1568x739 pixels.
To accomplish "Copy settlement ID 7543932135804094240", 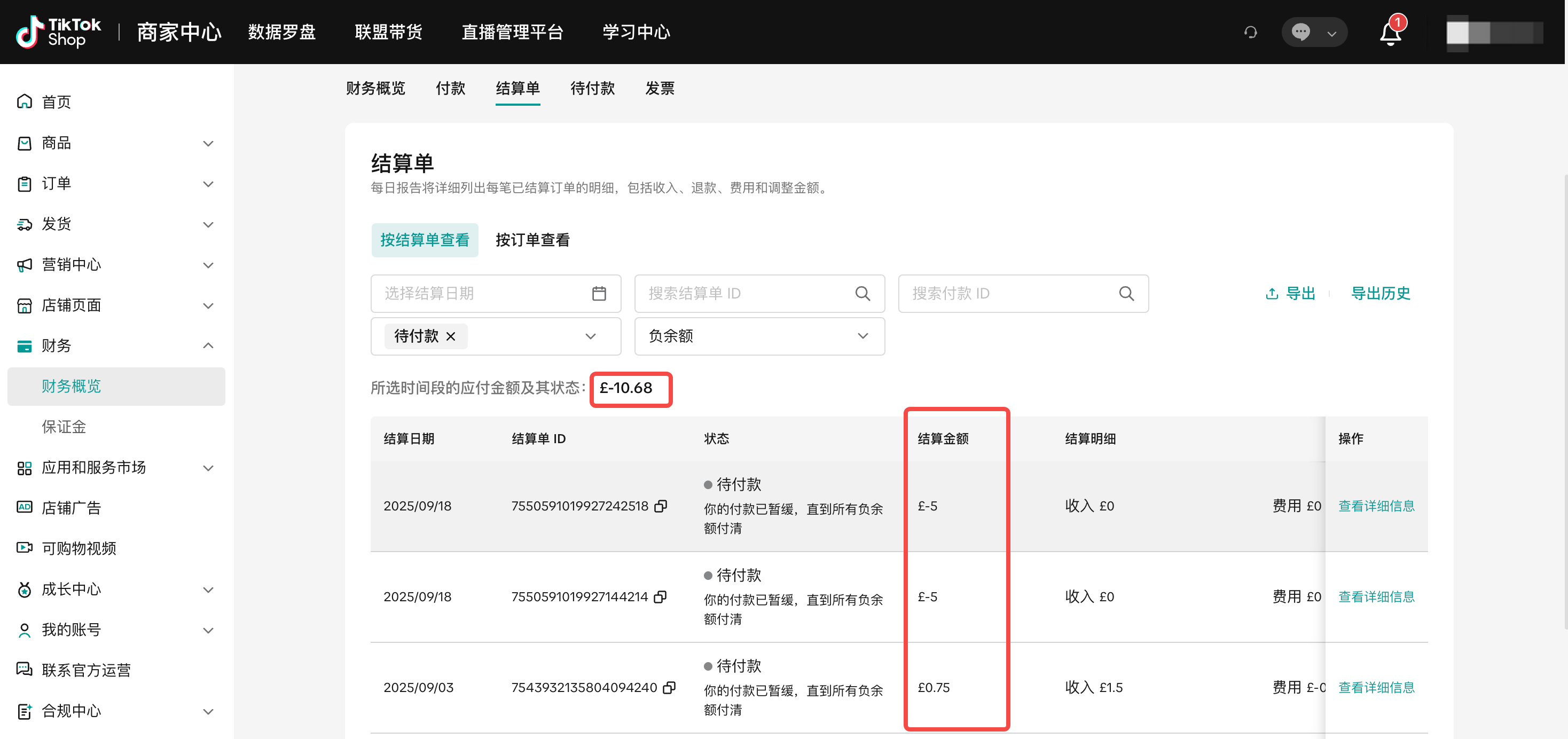I will coord(669,687).
